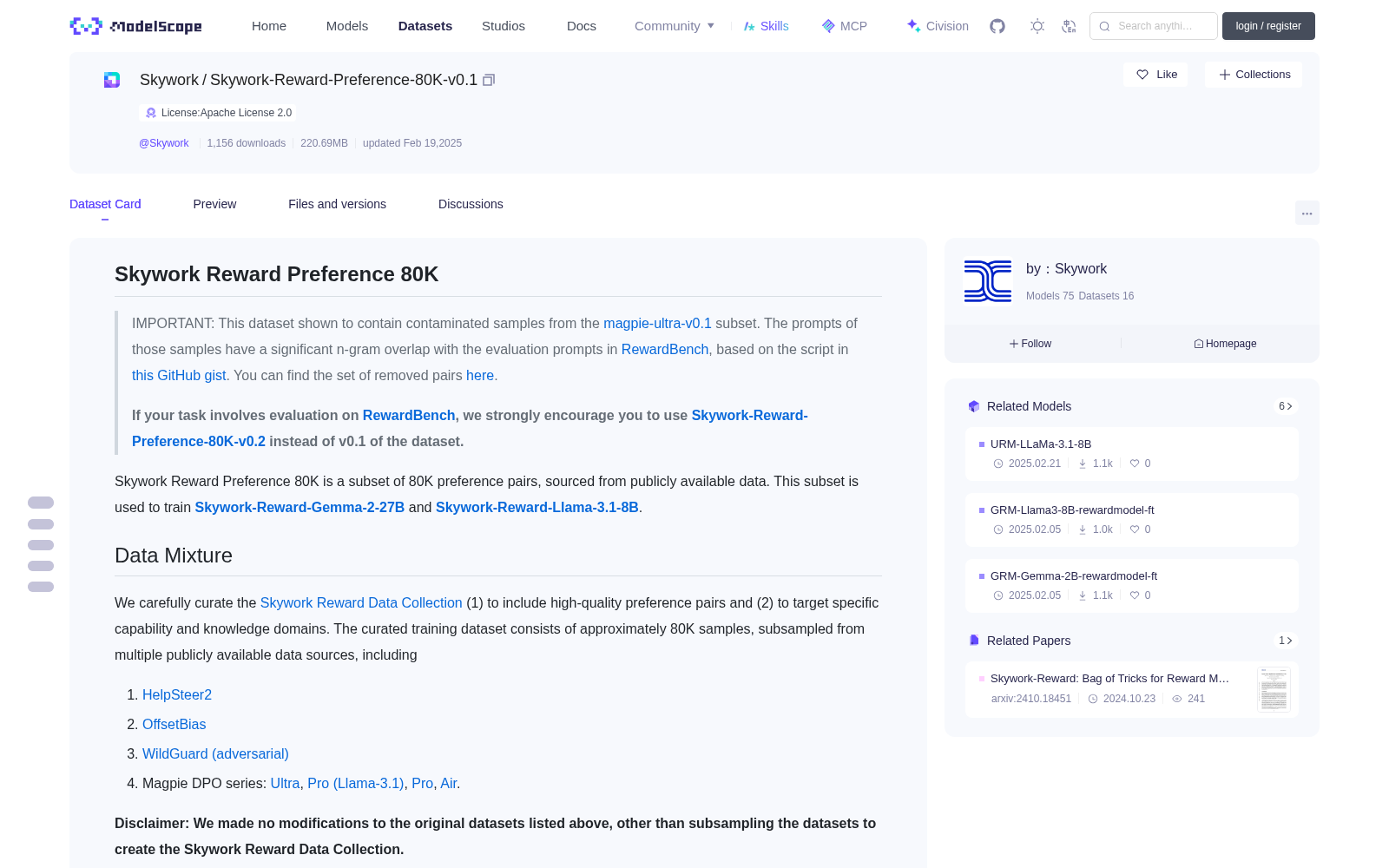Open the Pro (Llama-3.1) link
The width and height of the screenshot is (1389, 868).
[x=356, y=783]
